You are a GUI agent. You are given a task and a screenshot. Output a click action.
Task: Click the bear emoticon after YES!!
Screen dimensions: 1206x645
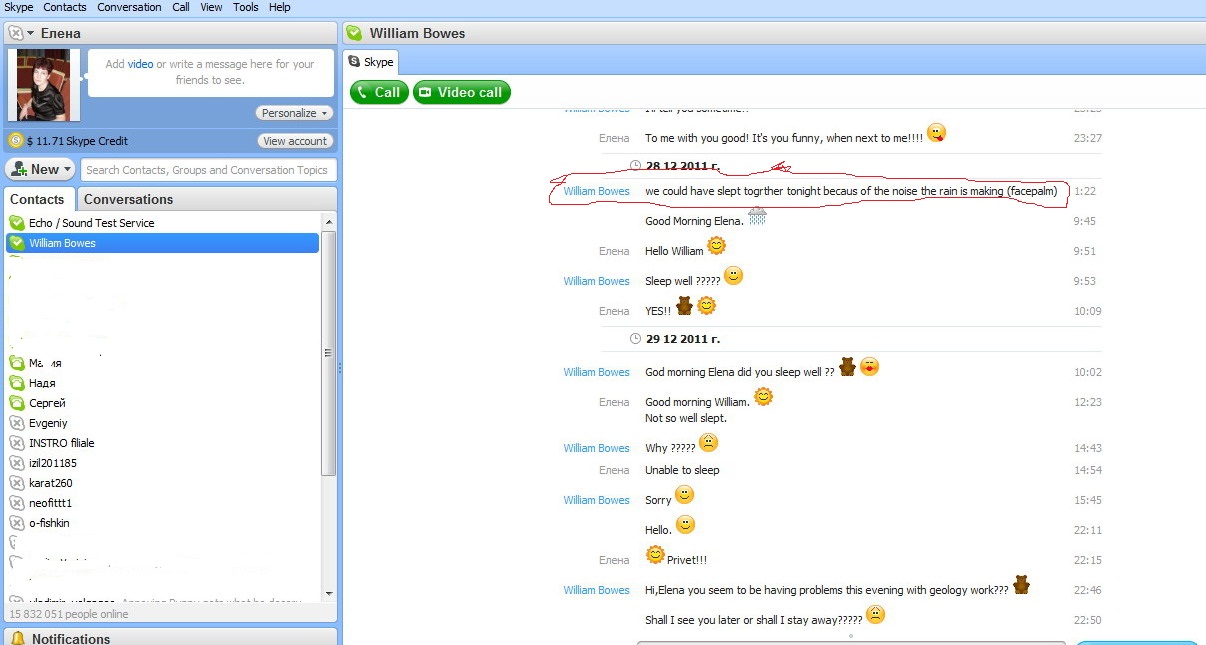point(684,306)
